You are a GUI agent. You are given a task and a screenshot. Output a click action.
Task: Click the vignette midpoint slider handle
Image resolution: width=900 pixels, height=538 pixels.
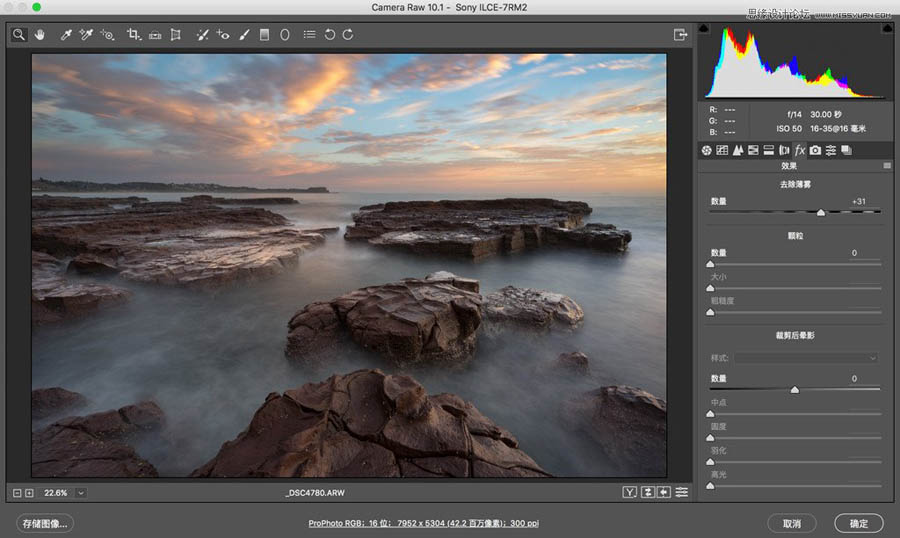[710, 413]
